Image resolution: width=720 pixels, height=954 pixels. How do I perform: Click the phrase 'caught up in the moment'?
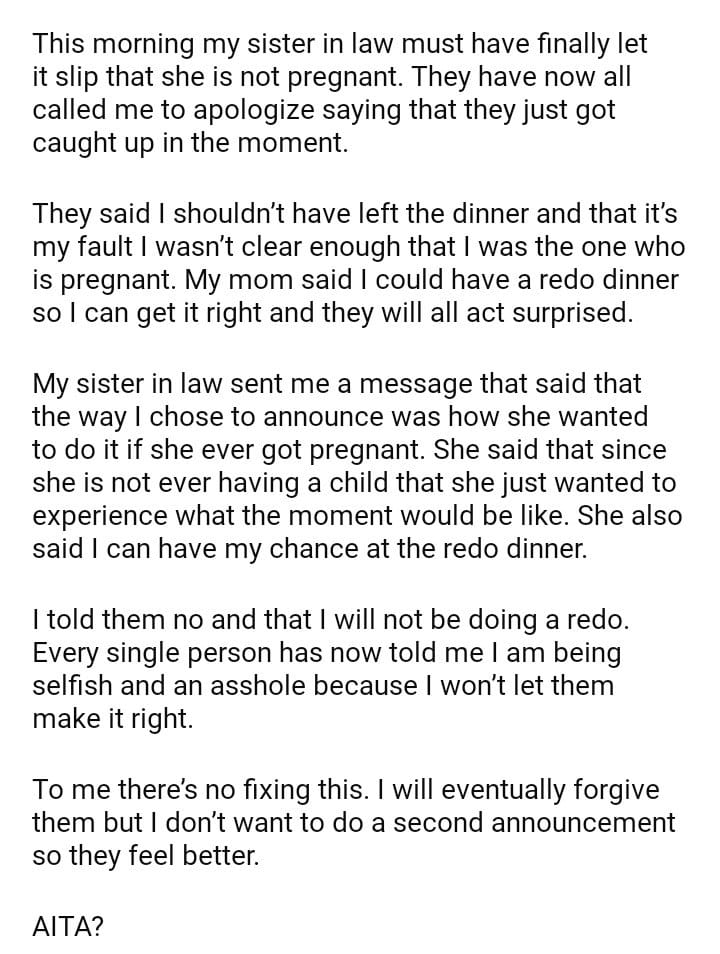(x=190, y=142)
